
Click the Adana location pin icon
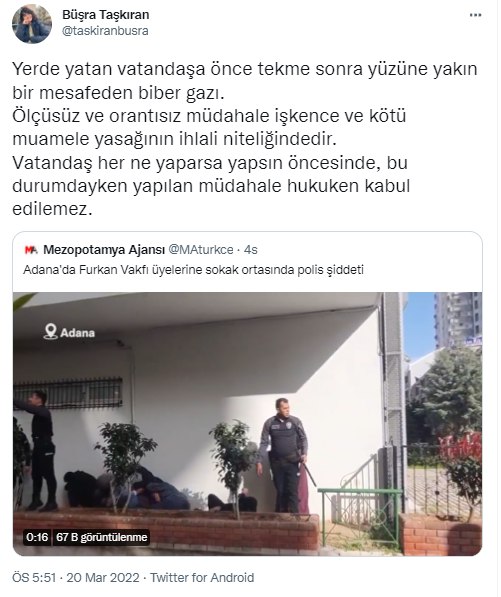50,332
